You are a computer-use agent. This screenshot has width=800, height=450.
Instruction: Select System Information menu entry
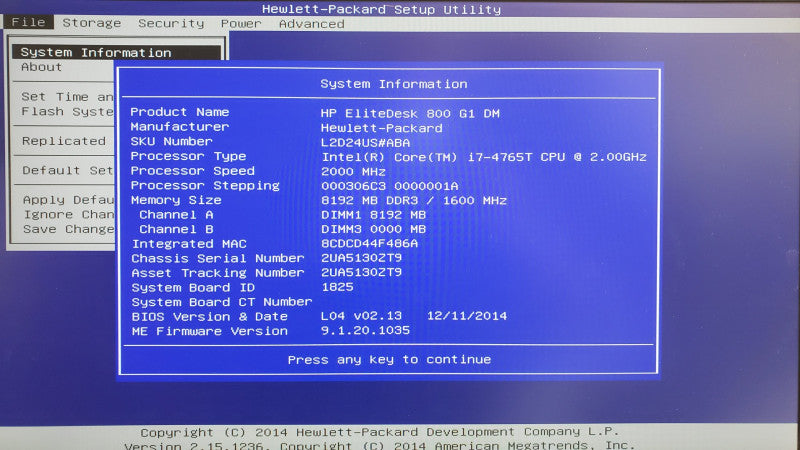[x=117, y=52]
